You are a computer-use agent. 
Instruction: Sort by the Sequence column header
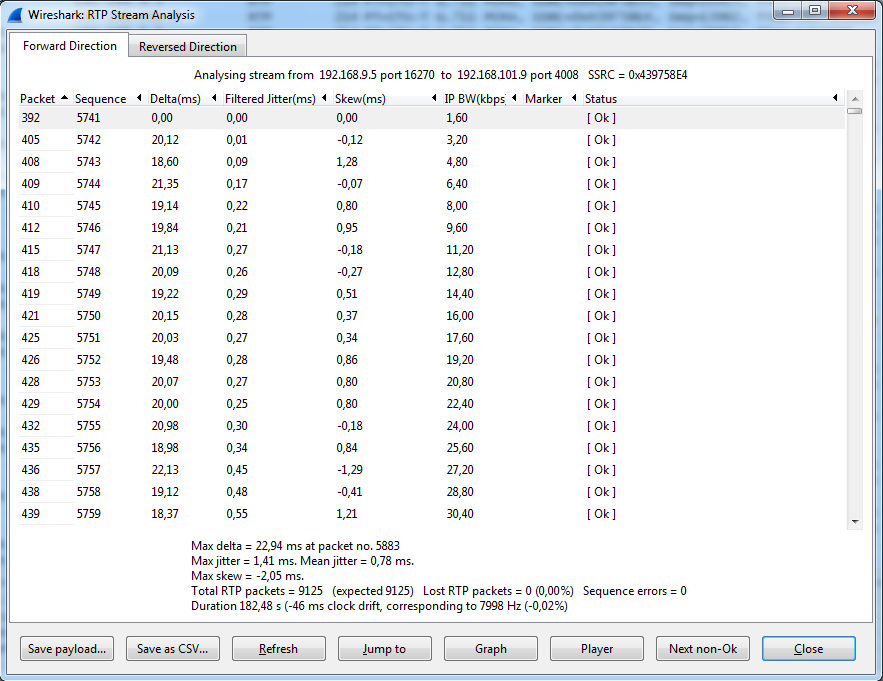tap(101, 99)
